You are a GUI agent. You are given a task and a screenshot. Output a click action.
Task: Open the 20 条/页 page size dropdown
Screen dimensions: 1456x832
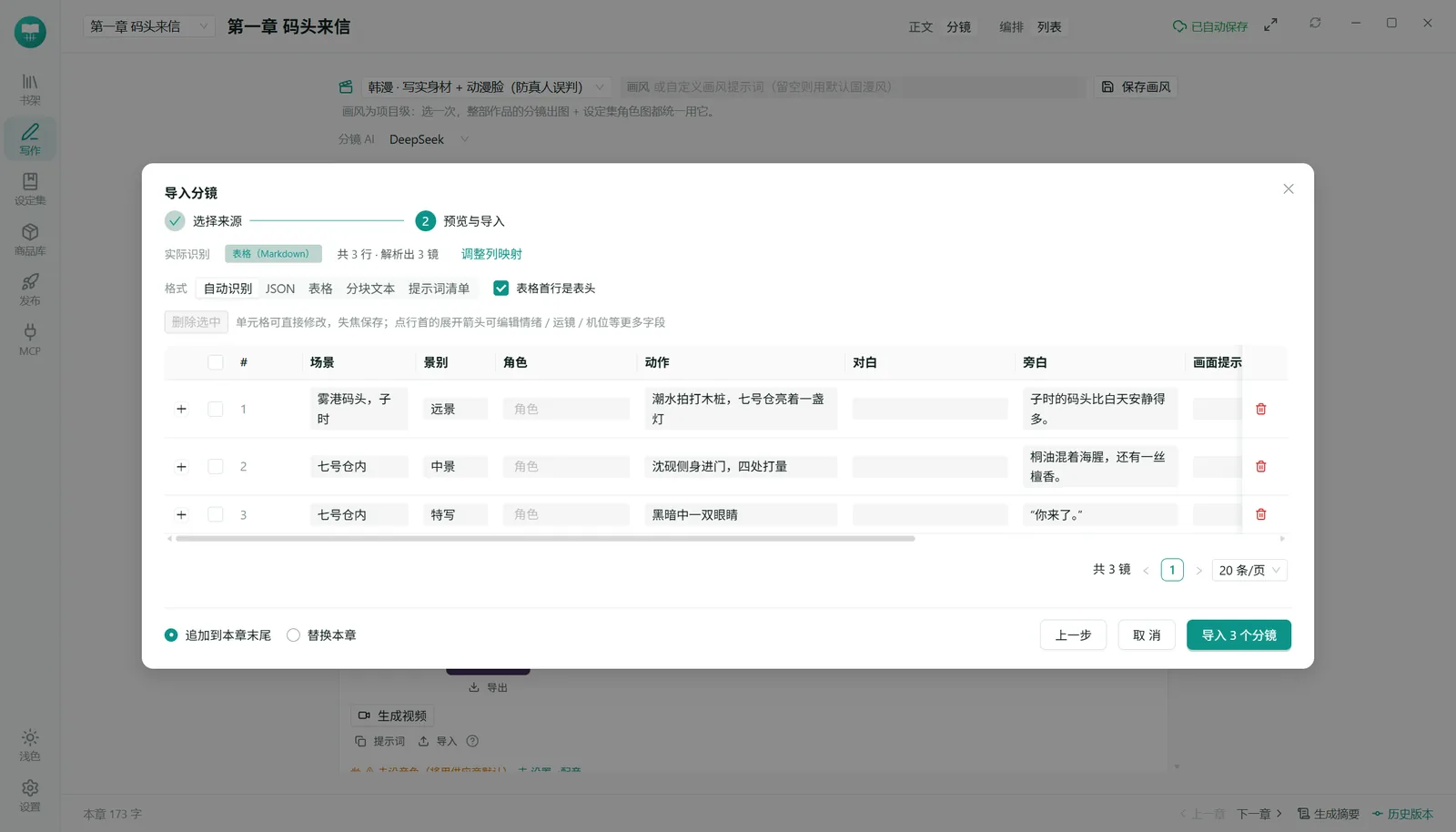point(1249,570)
